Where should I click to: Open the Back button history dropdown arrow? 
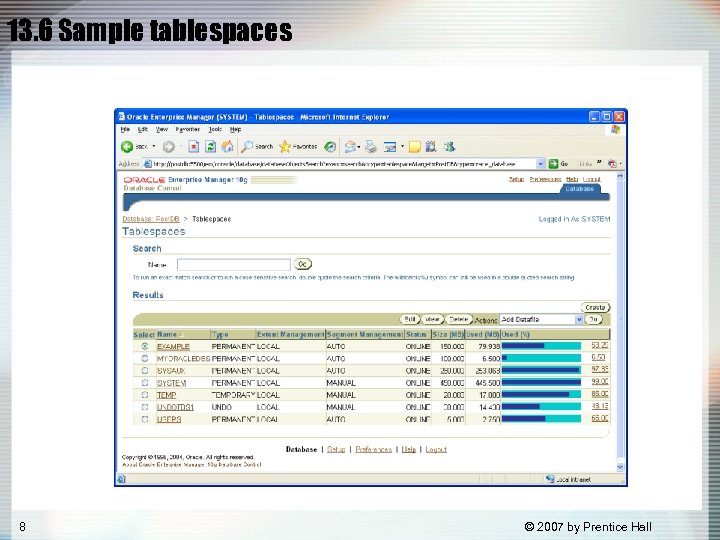click(x=154, y=146)
